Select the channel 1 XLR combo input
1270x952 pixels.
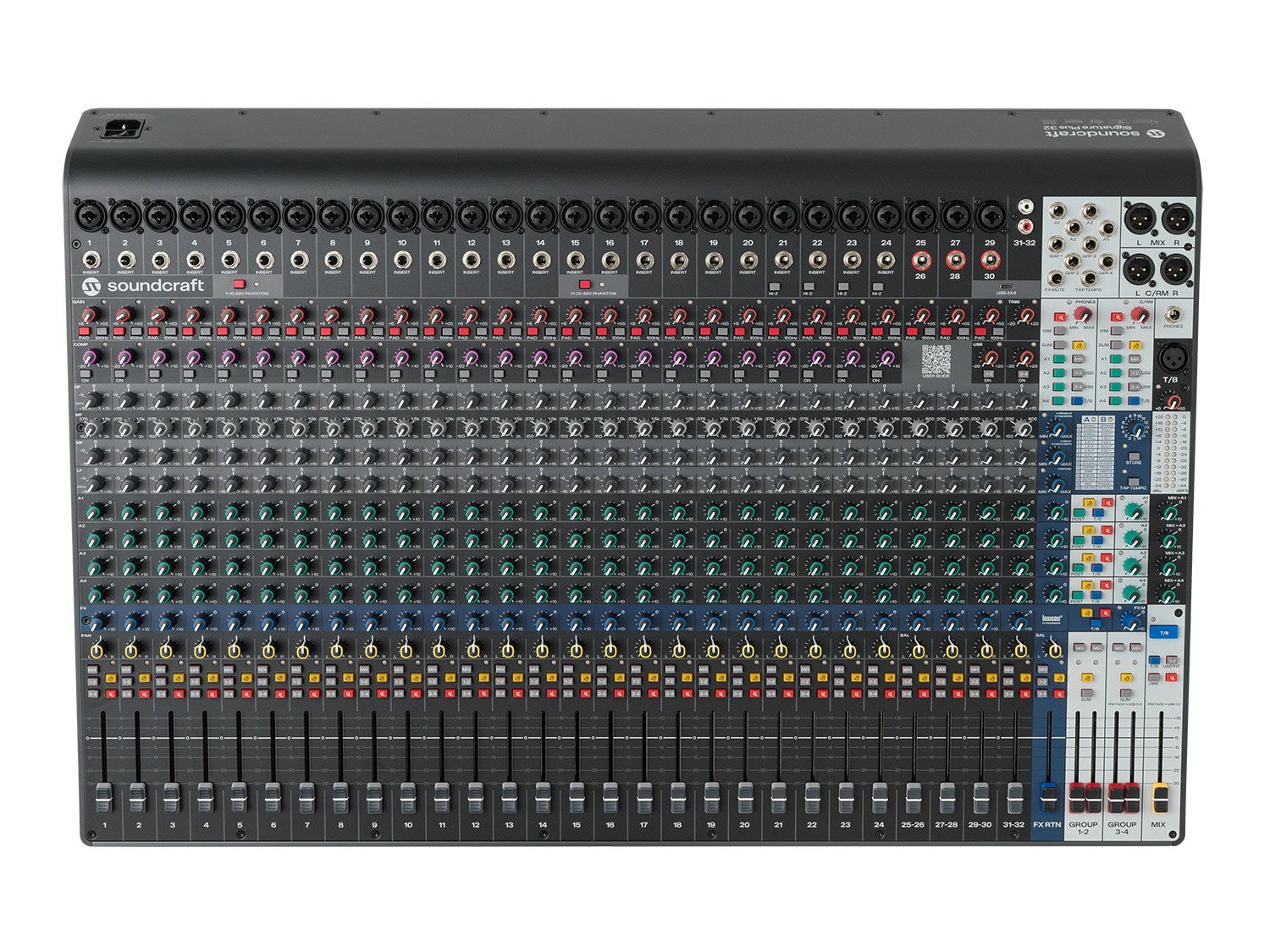pos(90,216)
